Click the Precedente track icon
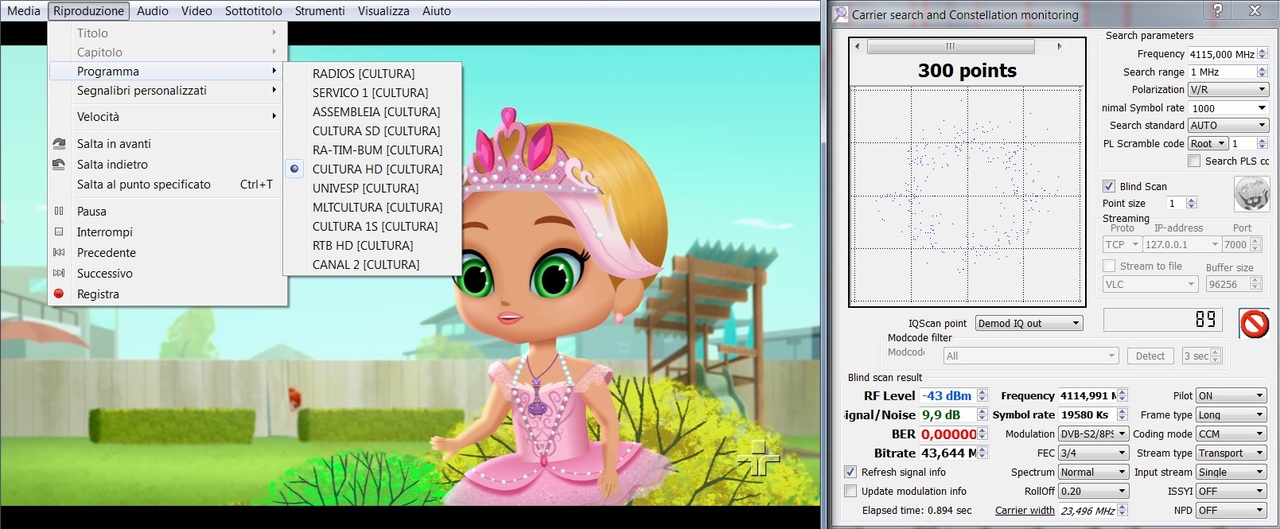This screenshot has width=1280, height=529. click(x=59, y=253)
